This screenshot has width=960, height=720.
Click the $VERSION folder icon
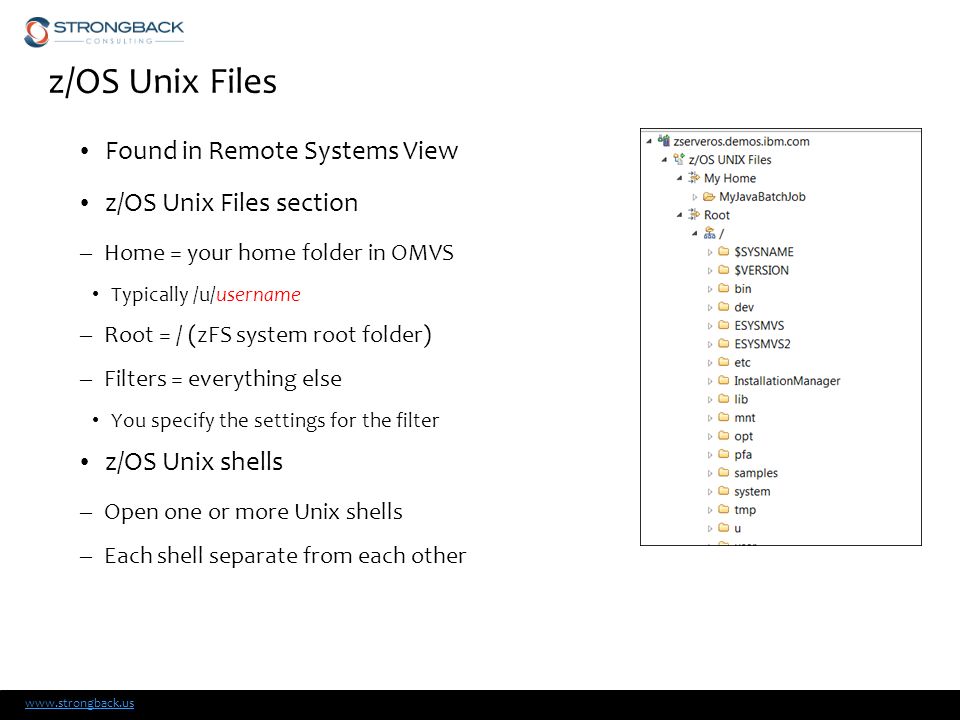click(724, 269)
